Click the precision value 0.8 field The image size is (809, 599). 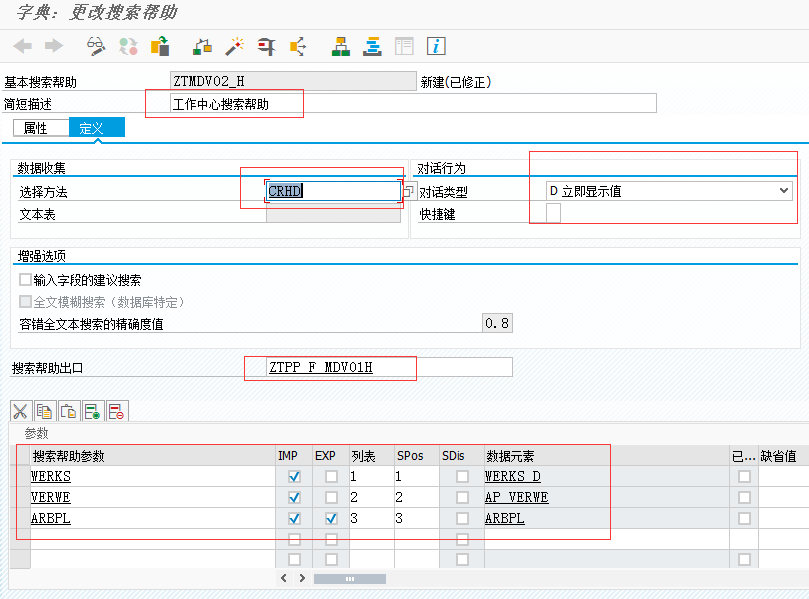coord(497,323)
